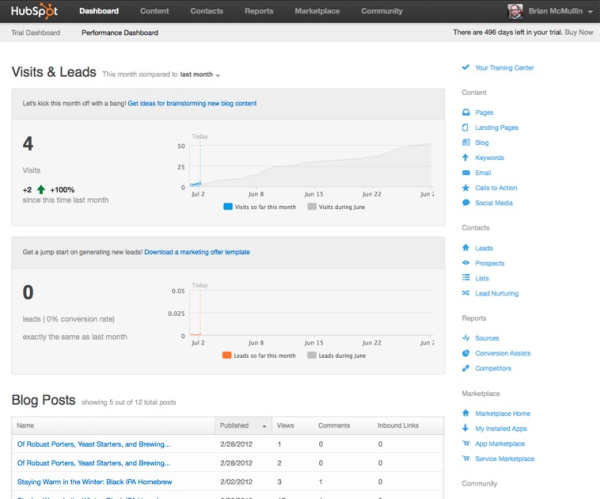Switch to the Performance Dashboard tab

tap(120, 33)
